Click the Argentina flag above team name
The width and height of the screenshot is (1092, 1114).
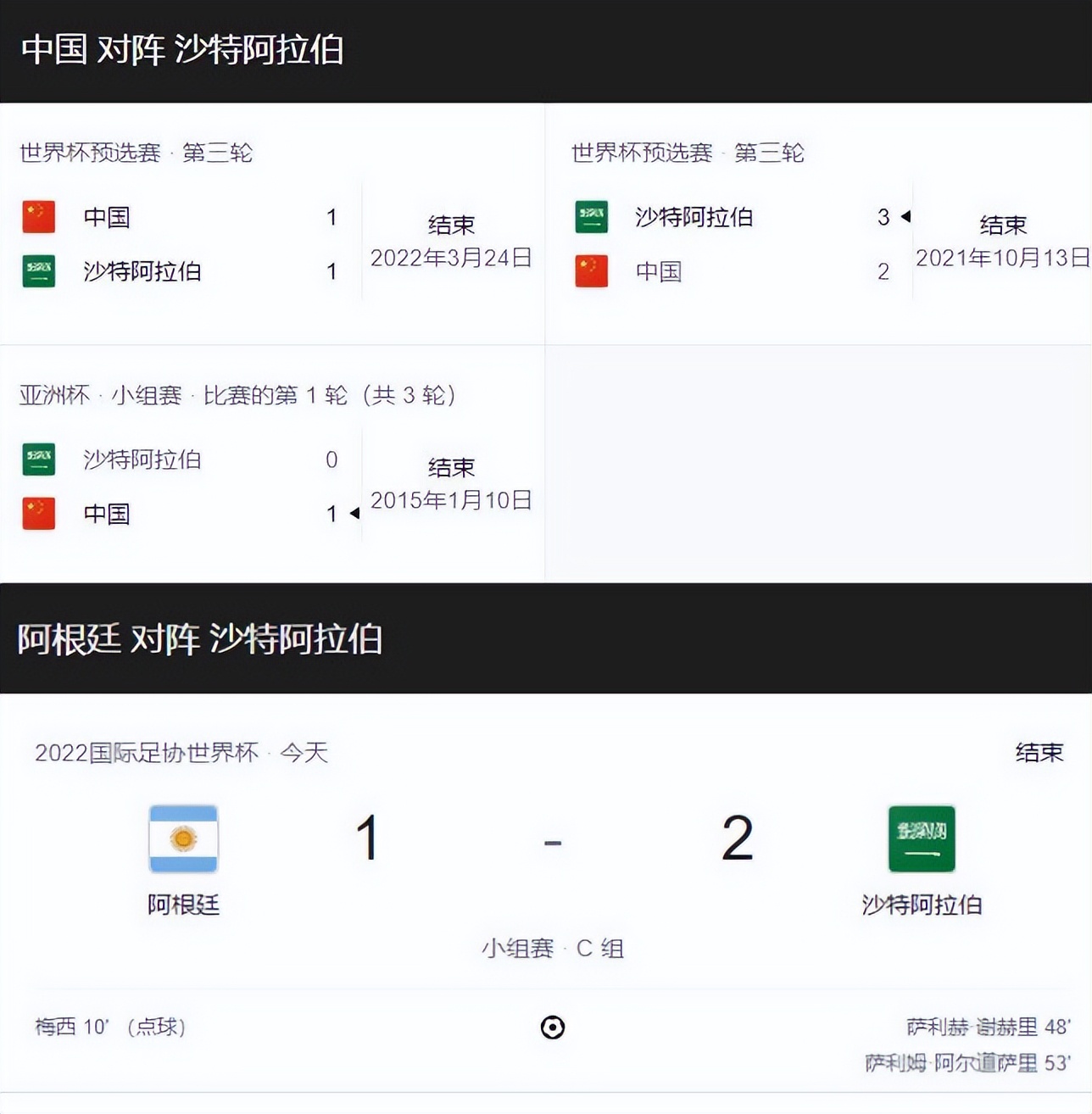183,838
